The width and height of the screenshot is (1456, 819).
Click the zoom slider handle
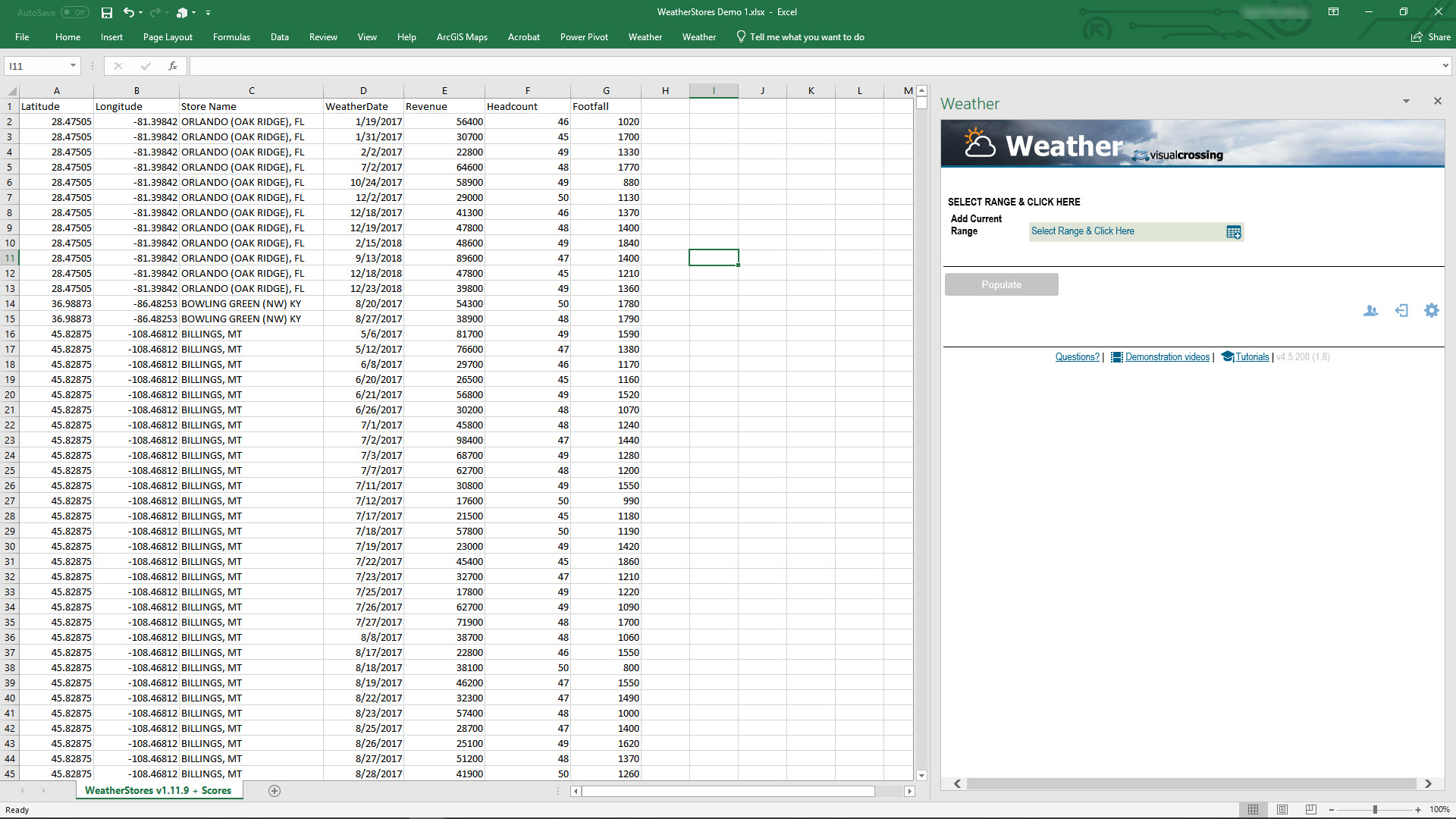(x=1375, y=809)
